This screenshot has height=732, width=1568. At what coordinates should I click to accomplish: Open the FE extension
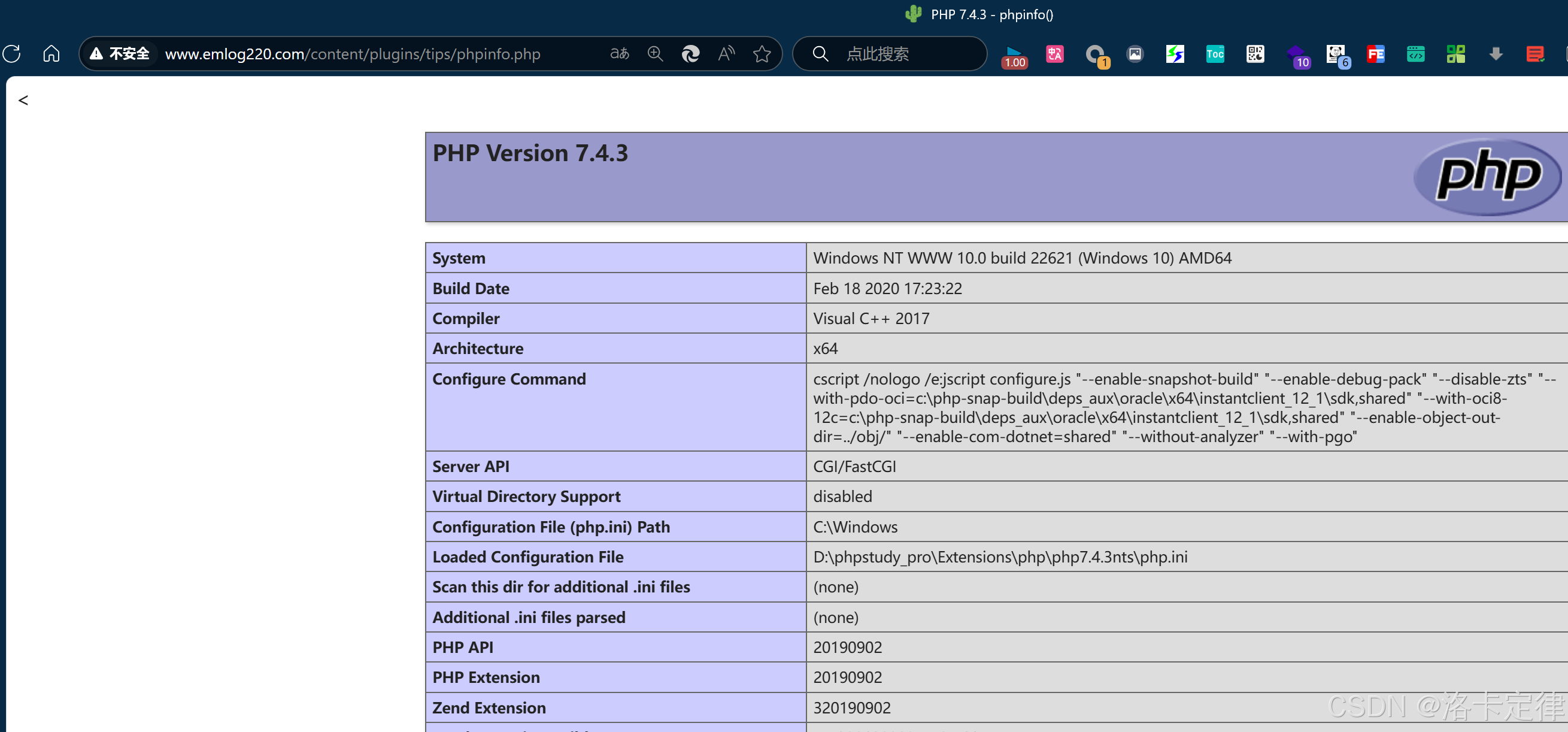pos(1376,53)
